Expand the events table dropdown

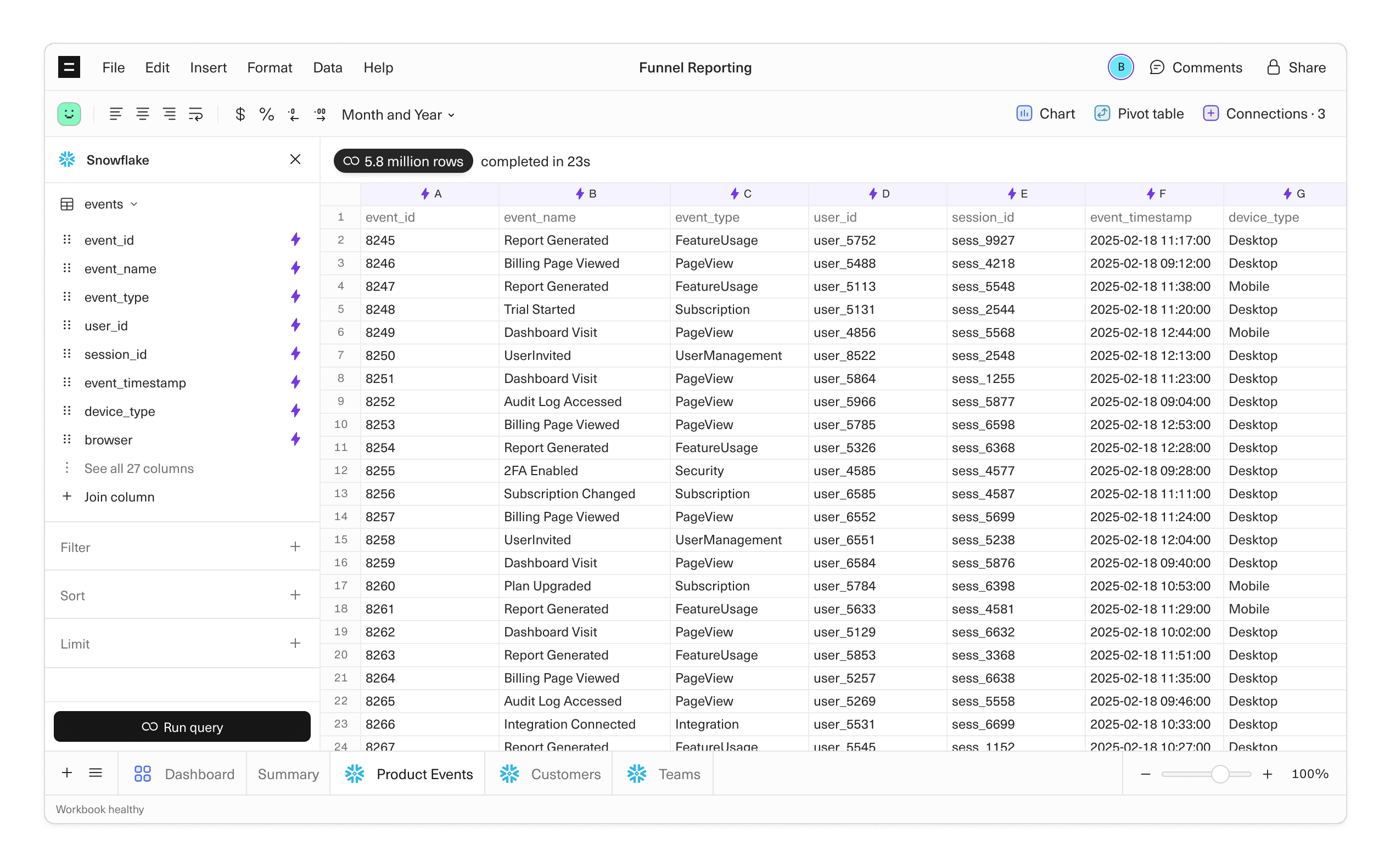(135, 204)
